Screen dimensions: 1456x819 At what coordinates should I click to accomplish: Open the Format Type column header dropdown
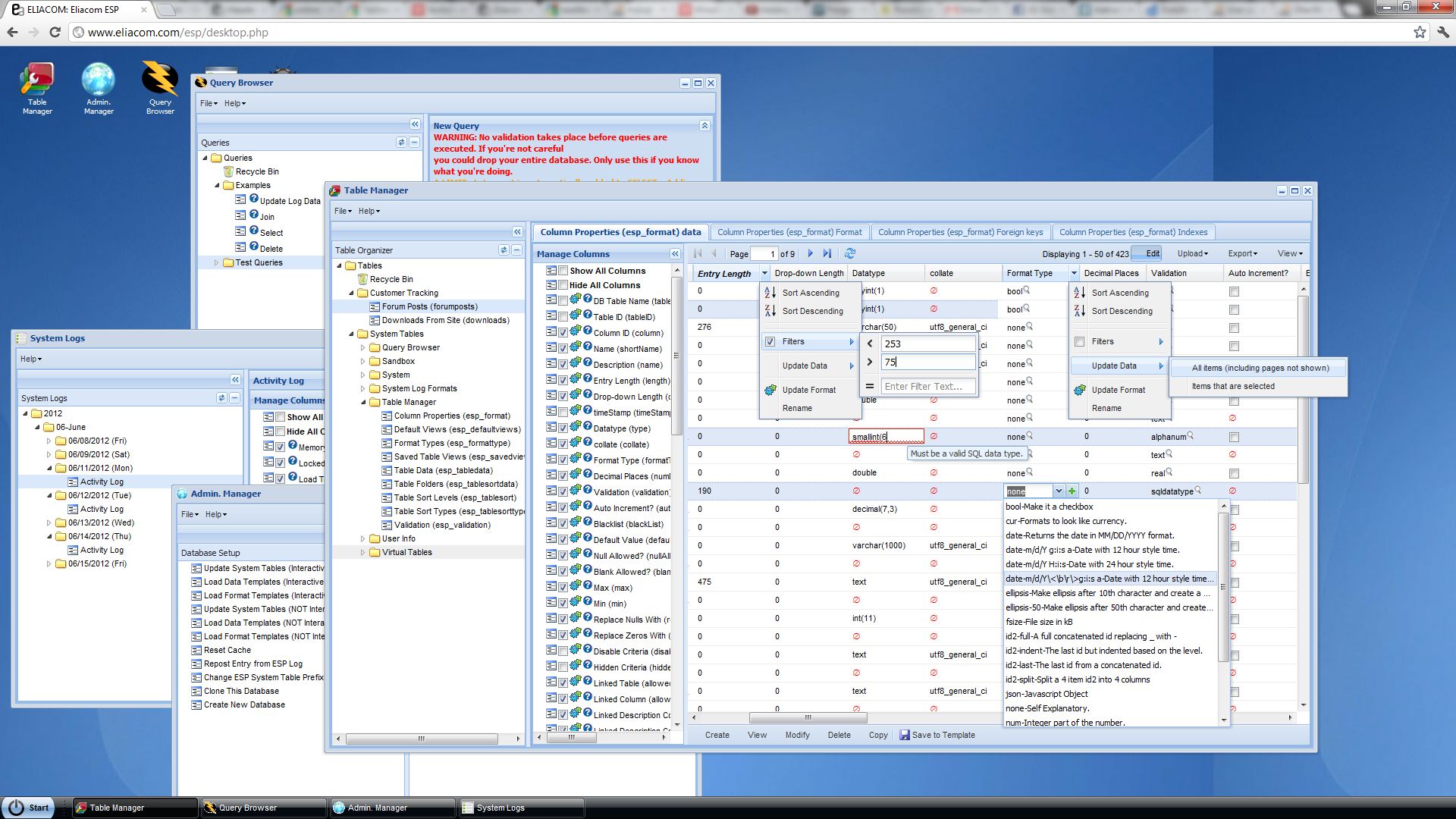(1074, 273)
